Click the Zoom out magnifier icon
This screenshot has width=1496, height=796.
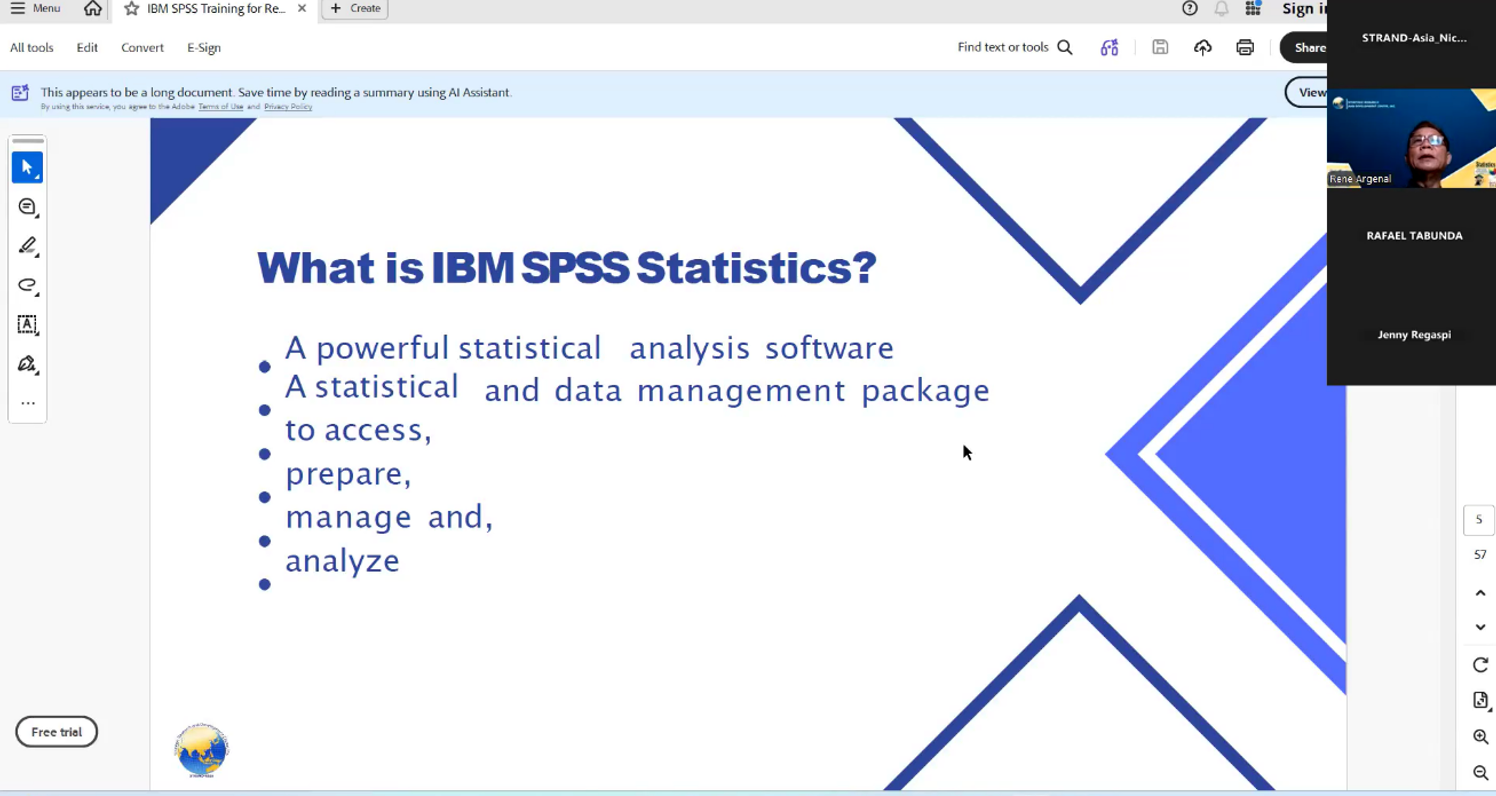pos(1481,773)
